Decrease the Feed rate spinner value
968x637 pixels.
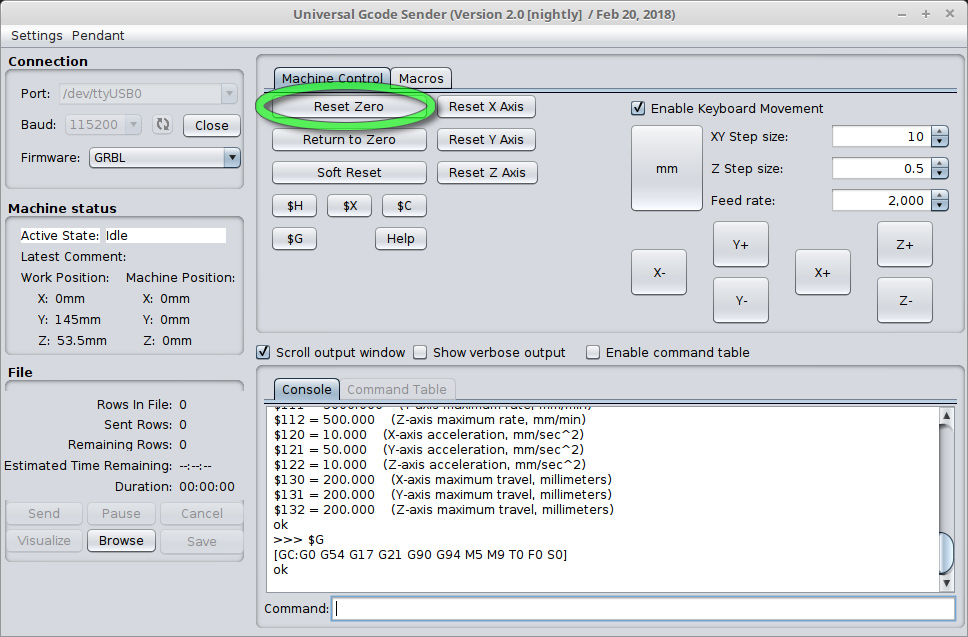click(939, 206)
